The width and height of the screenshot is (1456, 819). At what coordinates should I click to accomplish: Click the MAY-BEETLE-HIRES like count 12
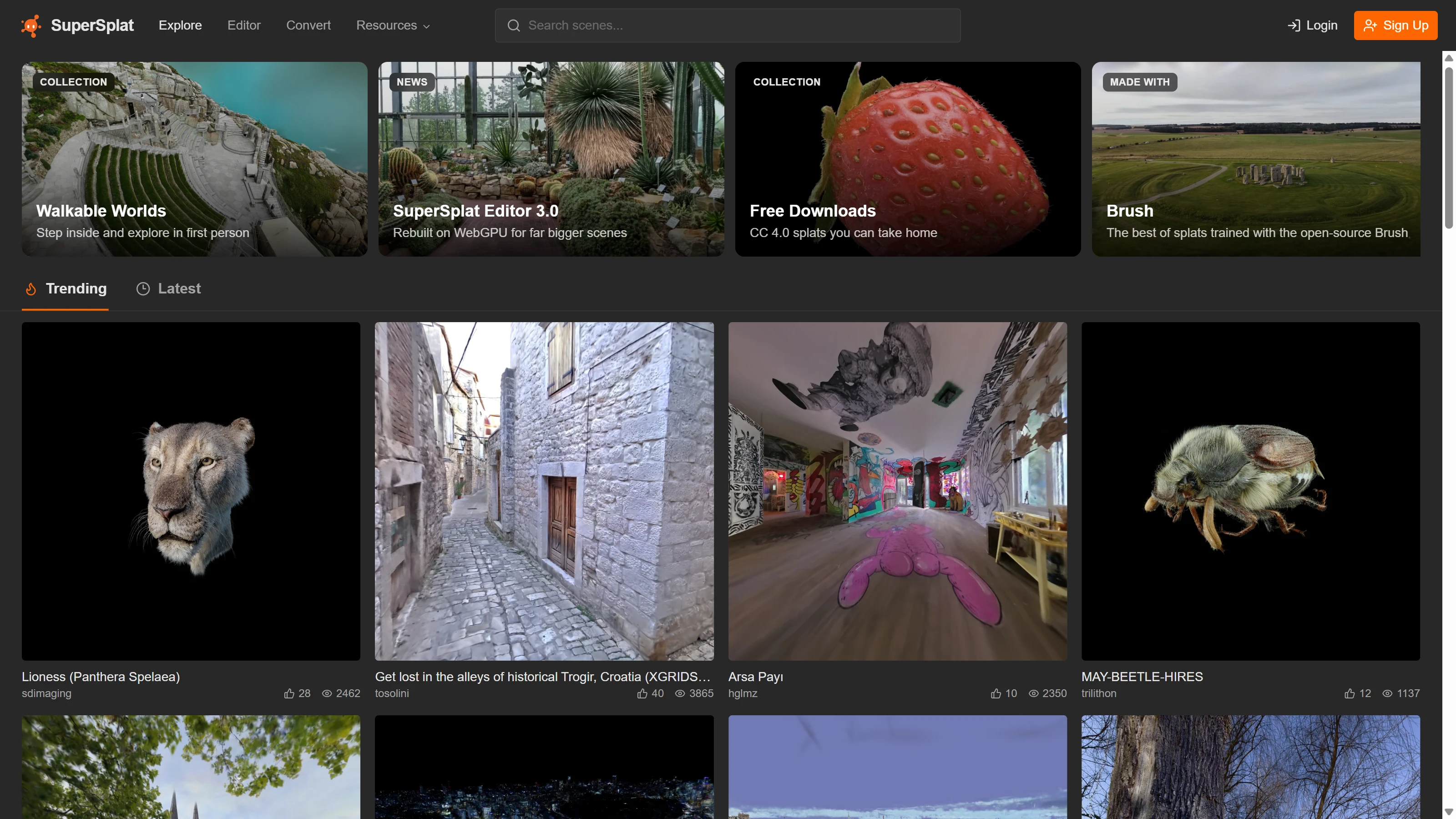[1365, 693]
